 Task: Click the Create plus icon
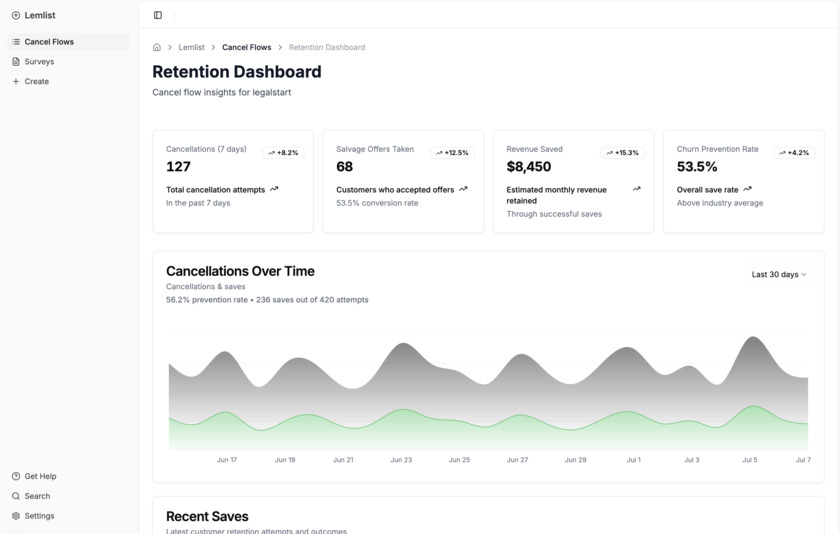(x=16, y=81)
